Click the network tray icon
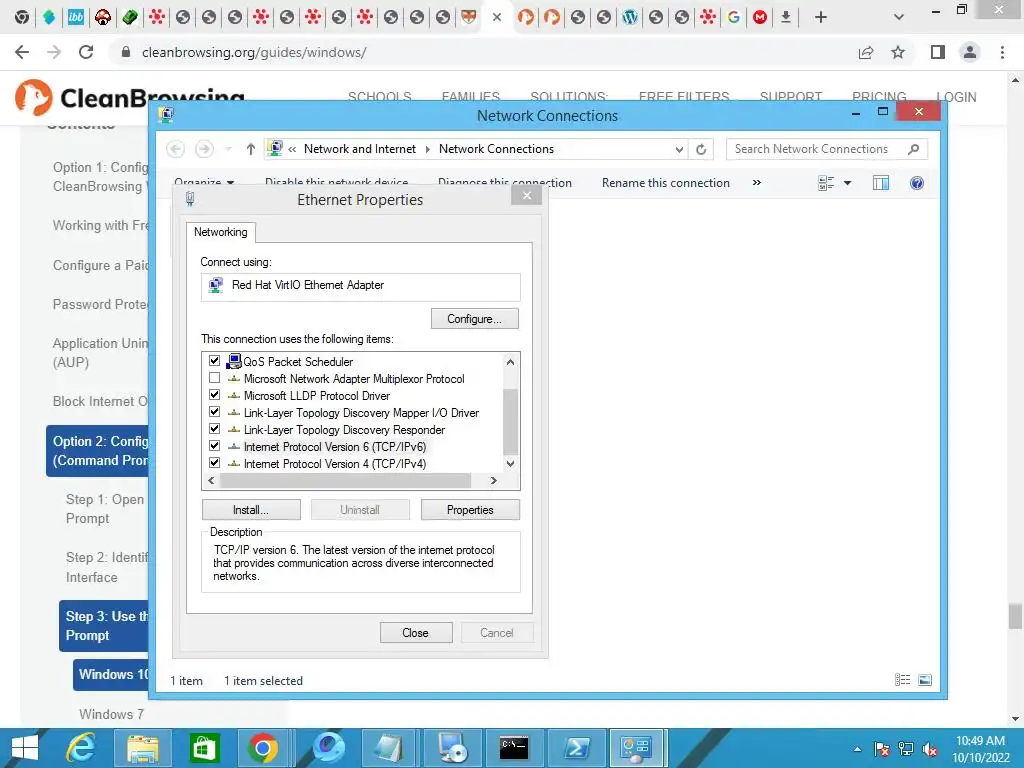Screen dimensions: 1024x768 point(906,749)
